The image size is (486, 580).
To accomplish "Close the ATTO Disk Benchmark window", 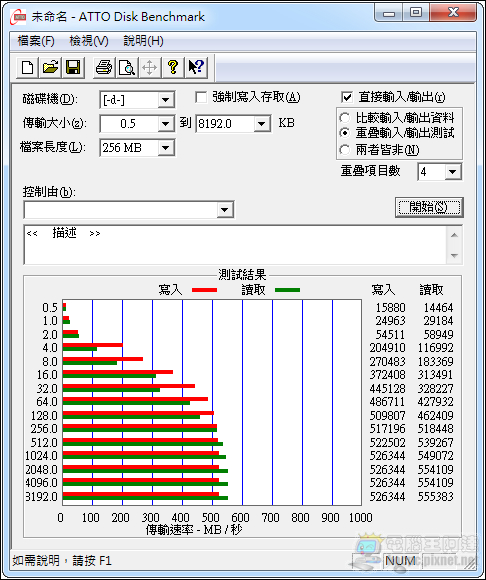I will coord(453,14).
